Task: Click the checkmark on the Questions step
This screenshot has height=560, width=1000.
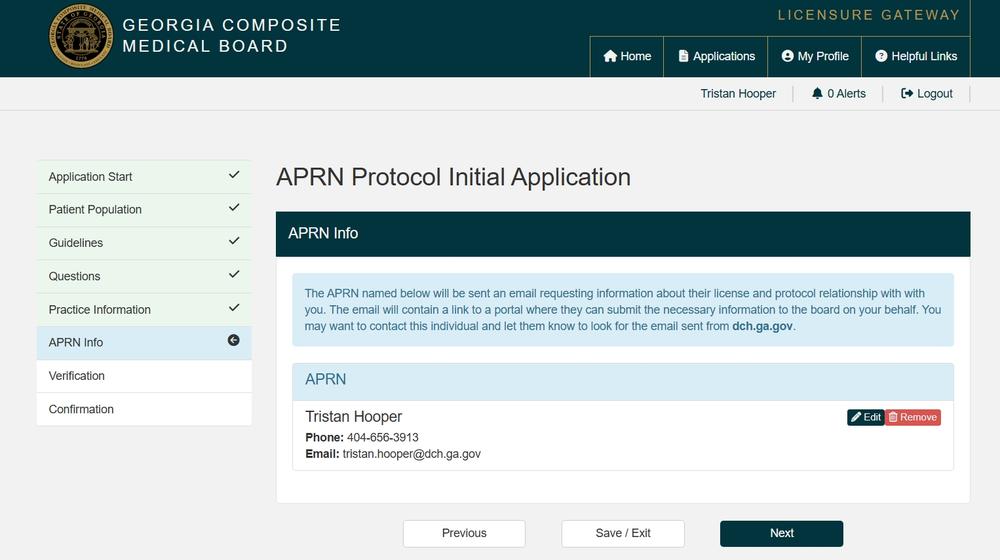Action: pos(234,274)
